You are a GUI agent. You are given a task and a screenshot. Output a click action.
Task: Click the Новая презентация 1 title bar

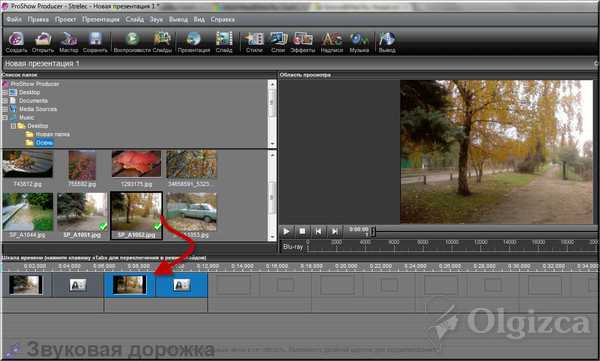(x=300, y=64)
